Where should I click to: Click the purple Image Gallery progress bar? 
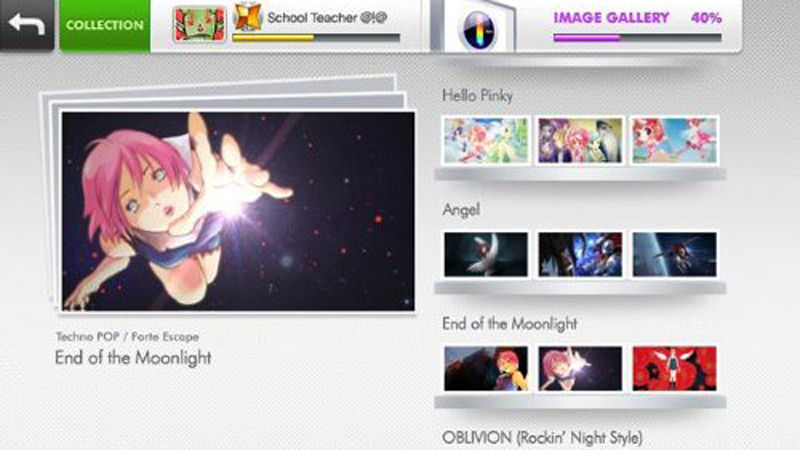pyautogui.click(x=637, y=38)
